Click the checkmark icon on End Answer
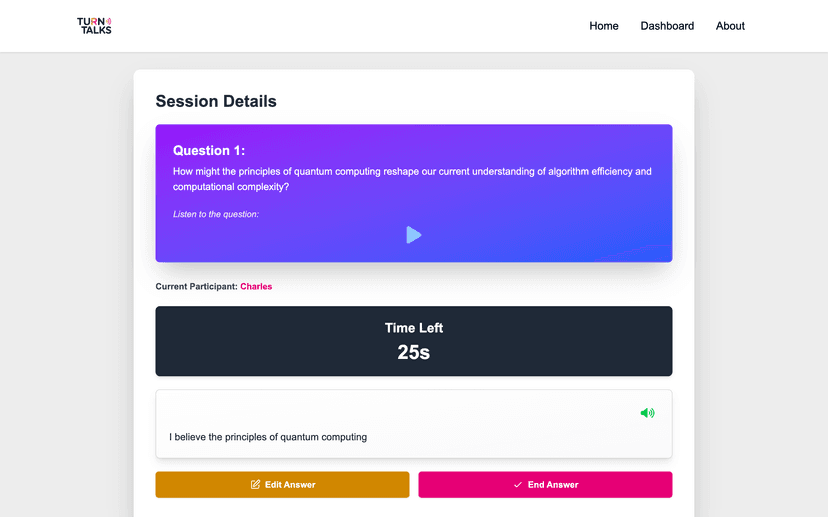The image size is (828, 517). [518, 485]
